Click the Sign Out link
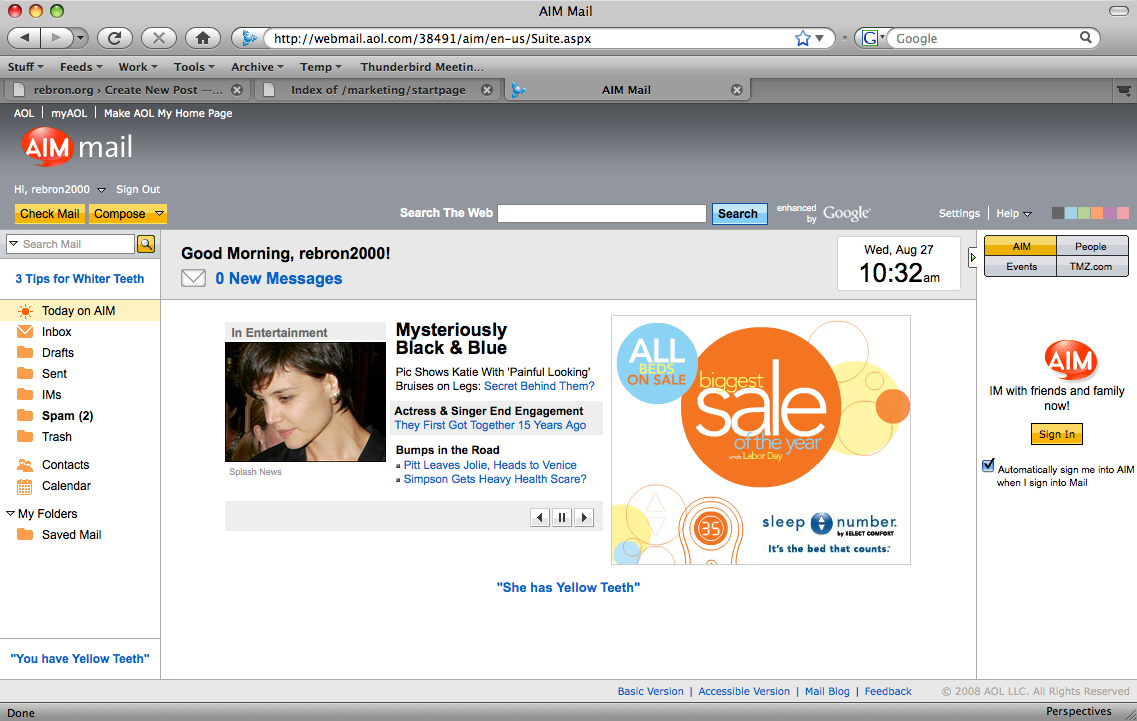 click(138, 189)
